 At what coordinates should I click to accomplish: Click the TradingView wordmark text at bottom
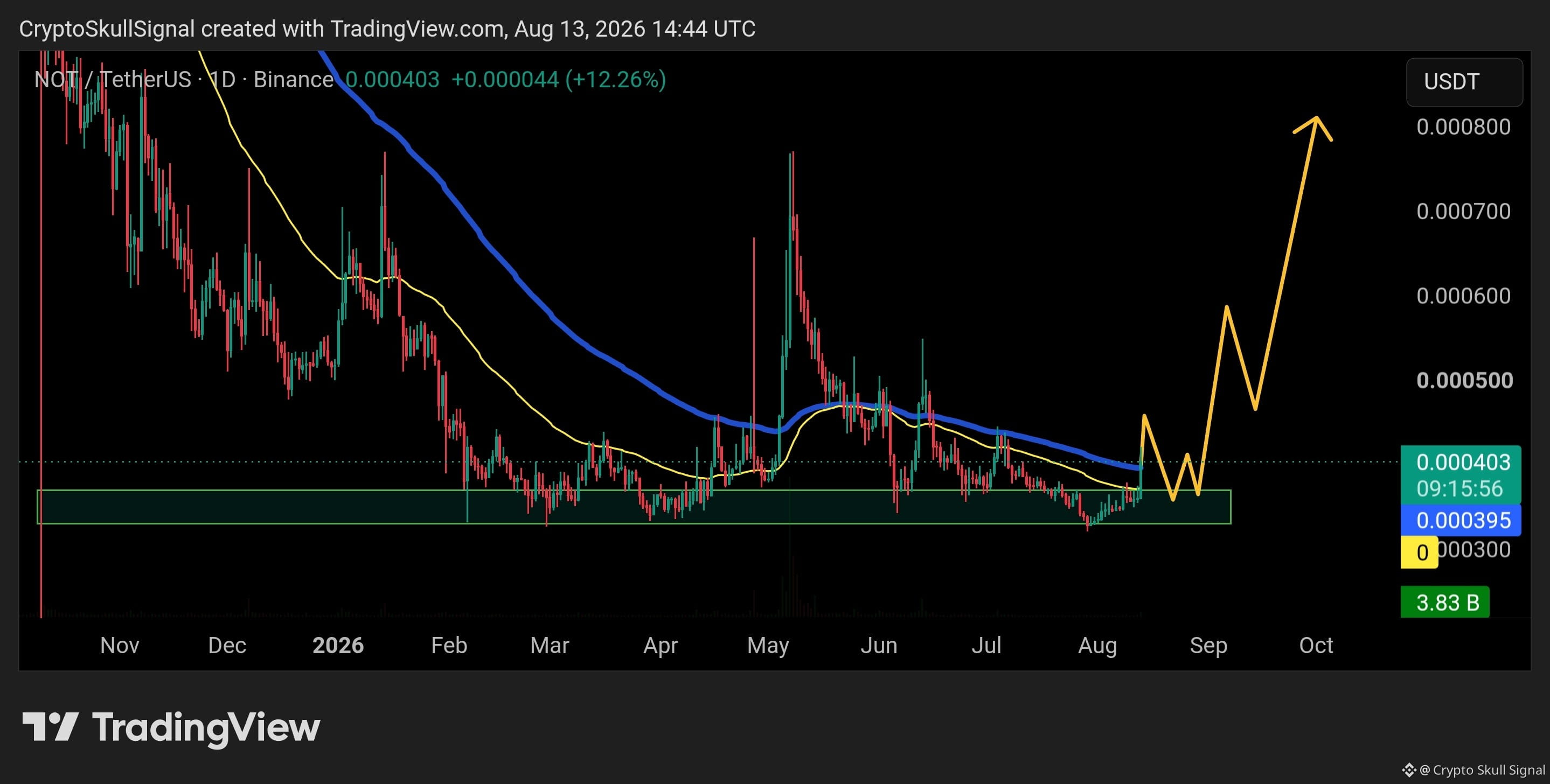(x=206, y=728)
